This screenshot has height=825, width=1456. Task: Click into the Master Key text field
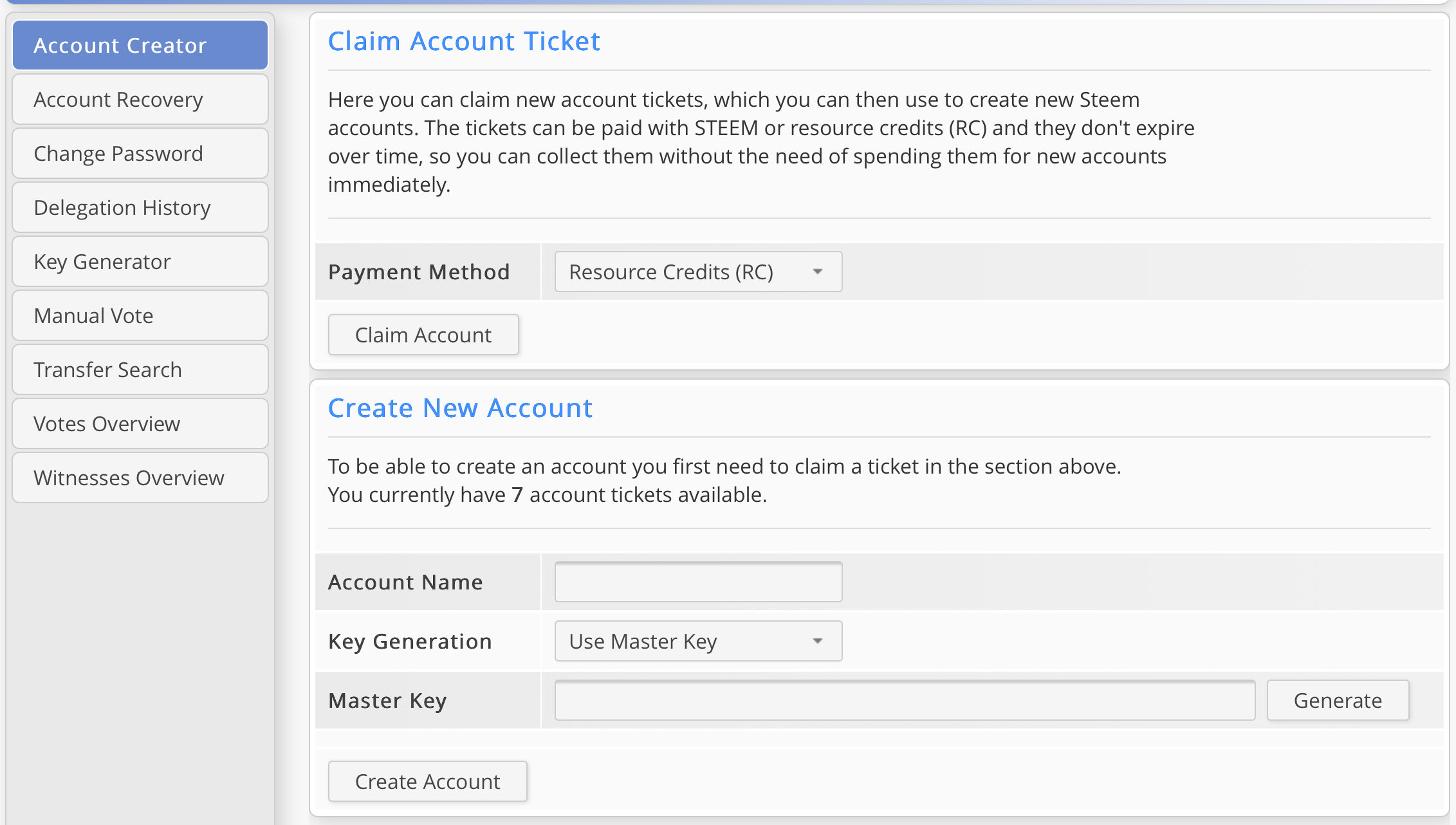(904, 701)
